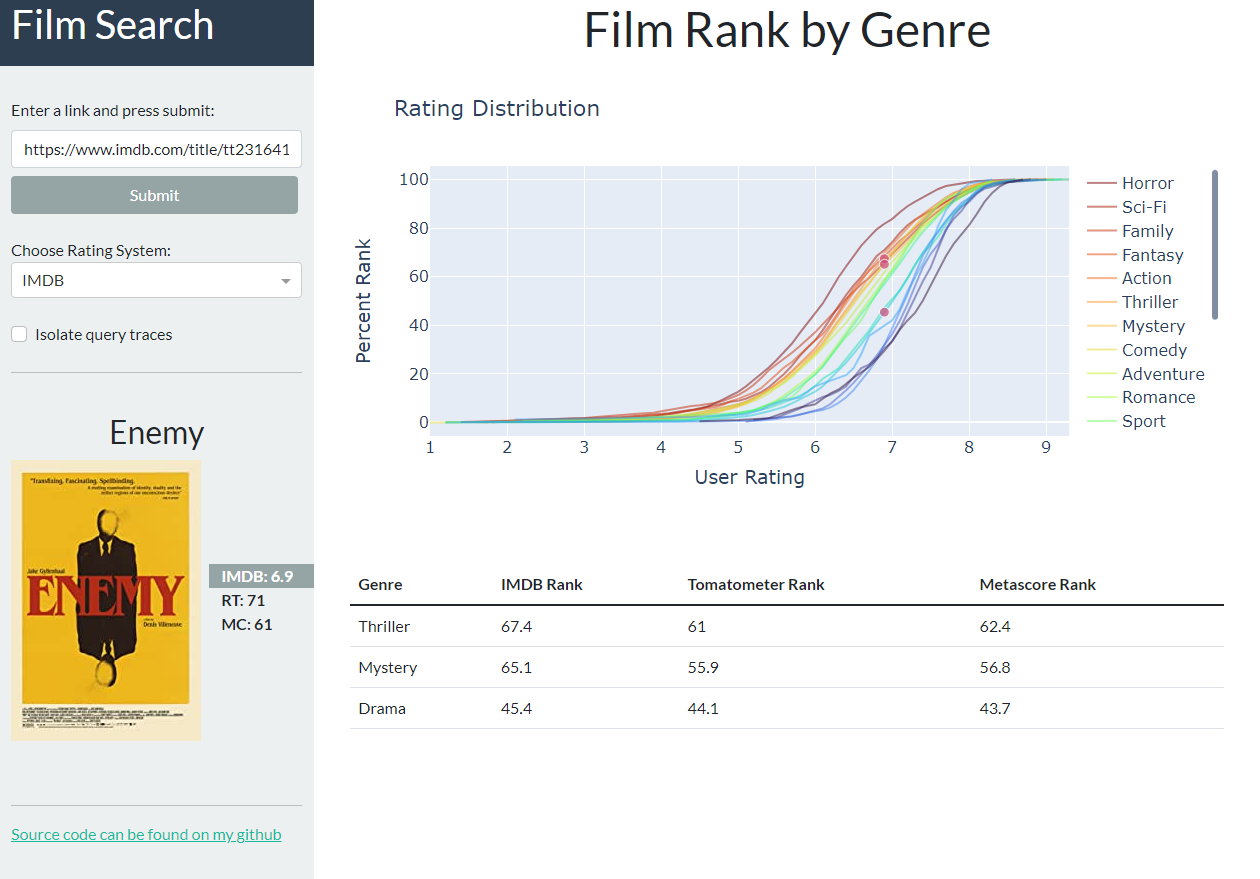Open the Choose Rating System dropdown

(x=156, y=280)
